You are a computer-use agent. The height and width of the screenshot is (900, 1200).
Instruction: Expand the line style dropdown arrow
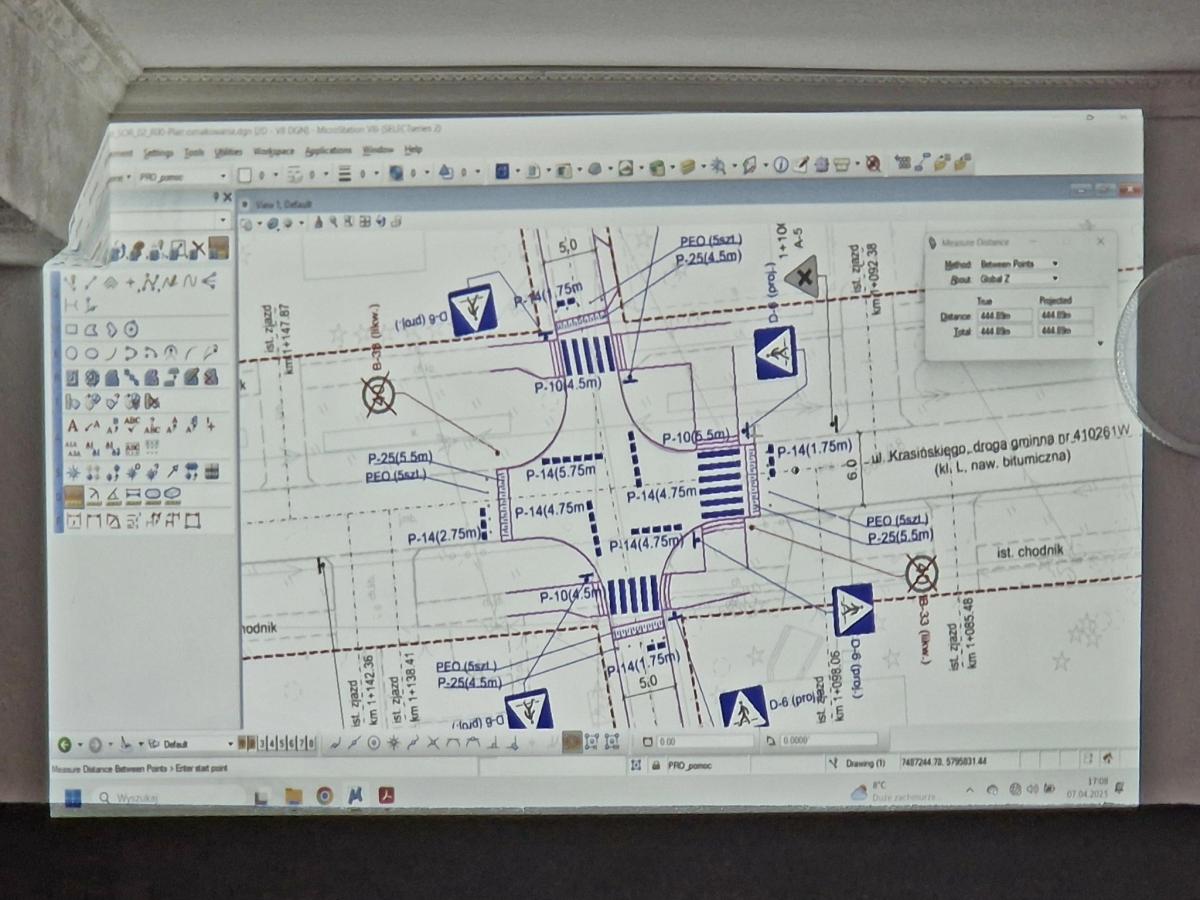pyautogui.click(x=324, y=173)
